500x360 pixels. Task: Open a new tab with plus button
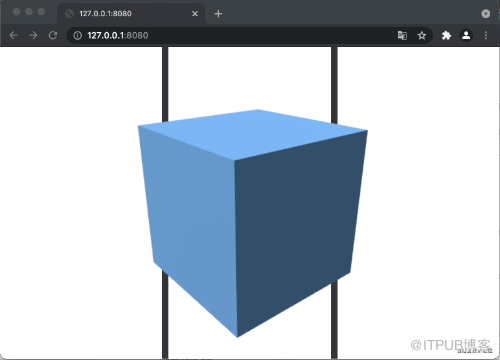pyautogui.click(x=218, y=14)
